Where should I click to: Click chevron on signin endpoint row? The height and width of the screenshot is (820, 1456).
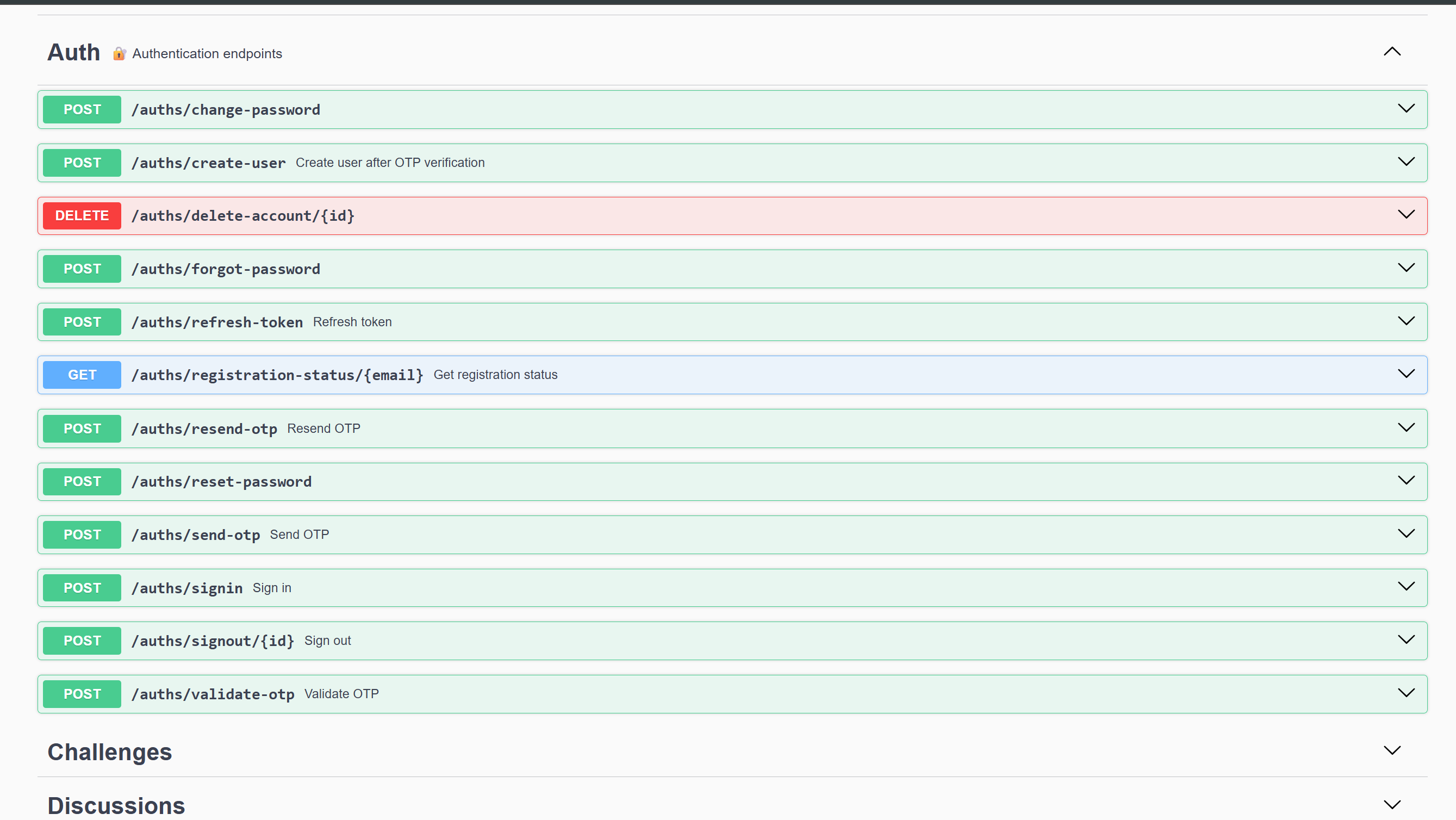pyautogui.click(x=1405, y=587)
